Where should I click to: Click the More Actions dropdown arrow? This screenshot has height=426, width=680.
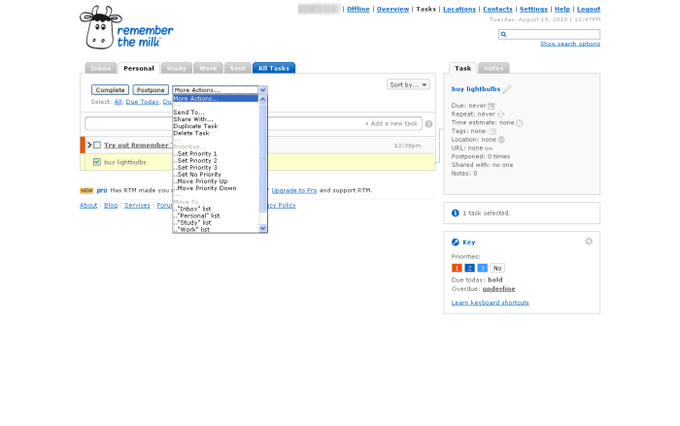coord(262,90)
